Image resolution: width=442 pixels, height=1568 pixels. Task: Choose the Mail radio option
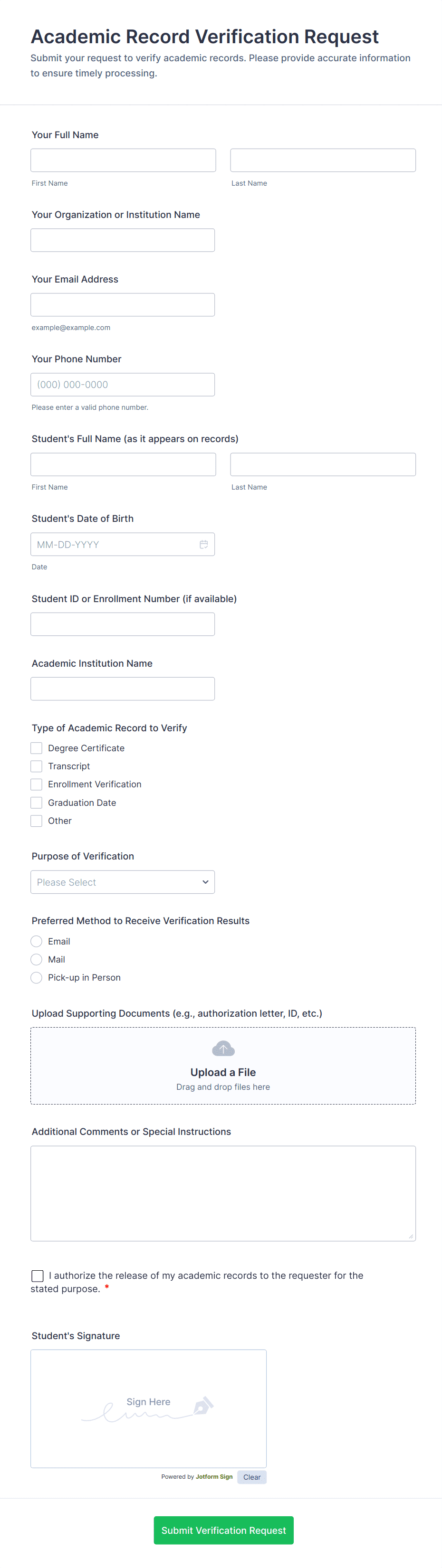[37, 960]
